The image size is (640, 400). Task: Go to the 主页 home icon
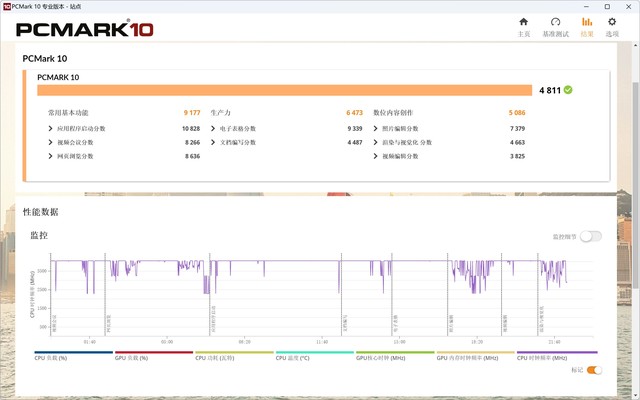[524, 22]
